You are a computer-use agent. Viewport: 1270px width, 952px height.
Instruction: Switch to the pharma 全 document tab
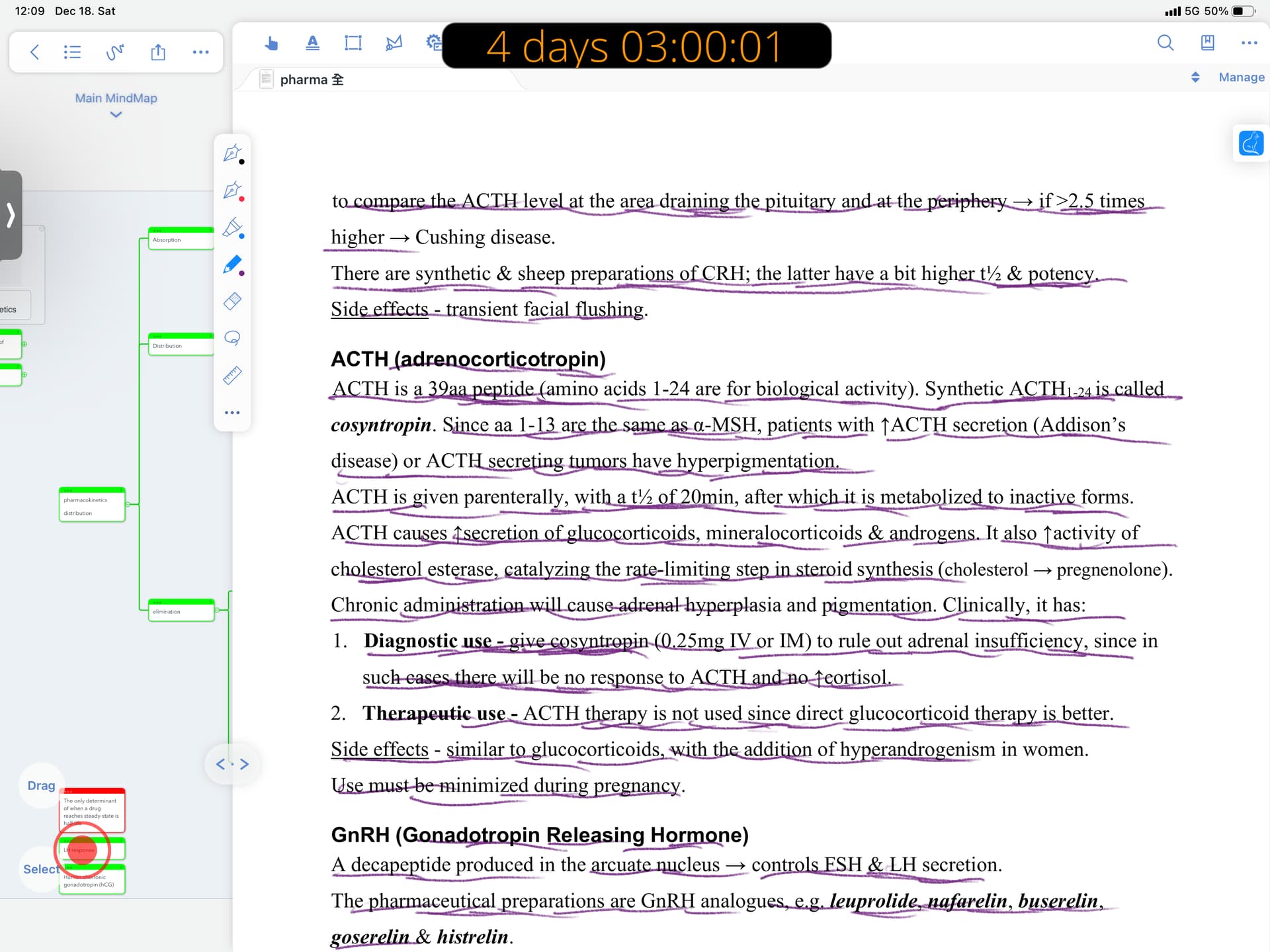tap(312, 79)
